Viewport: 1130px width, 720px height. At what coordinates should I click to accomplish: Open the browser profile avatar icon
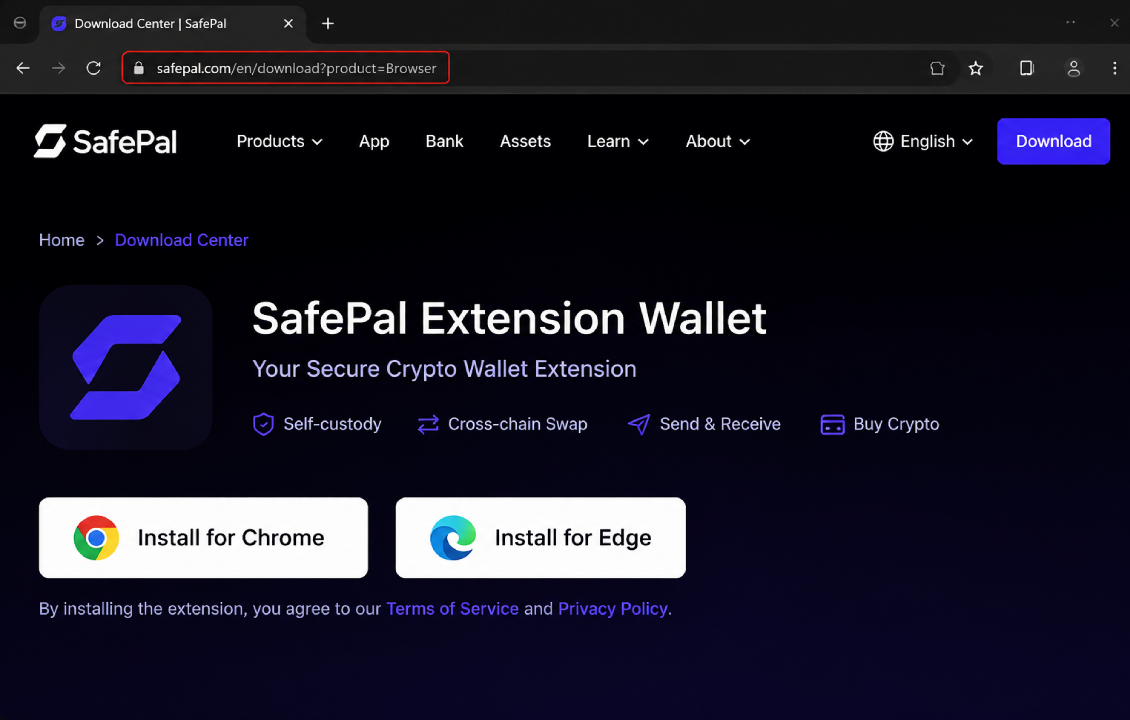click(x=1074, y=68)
